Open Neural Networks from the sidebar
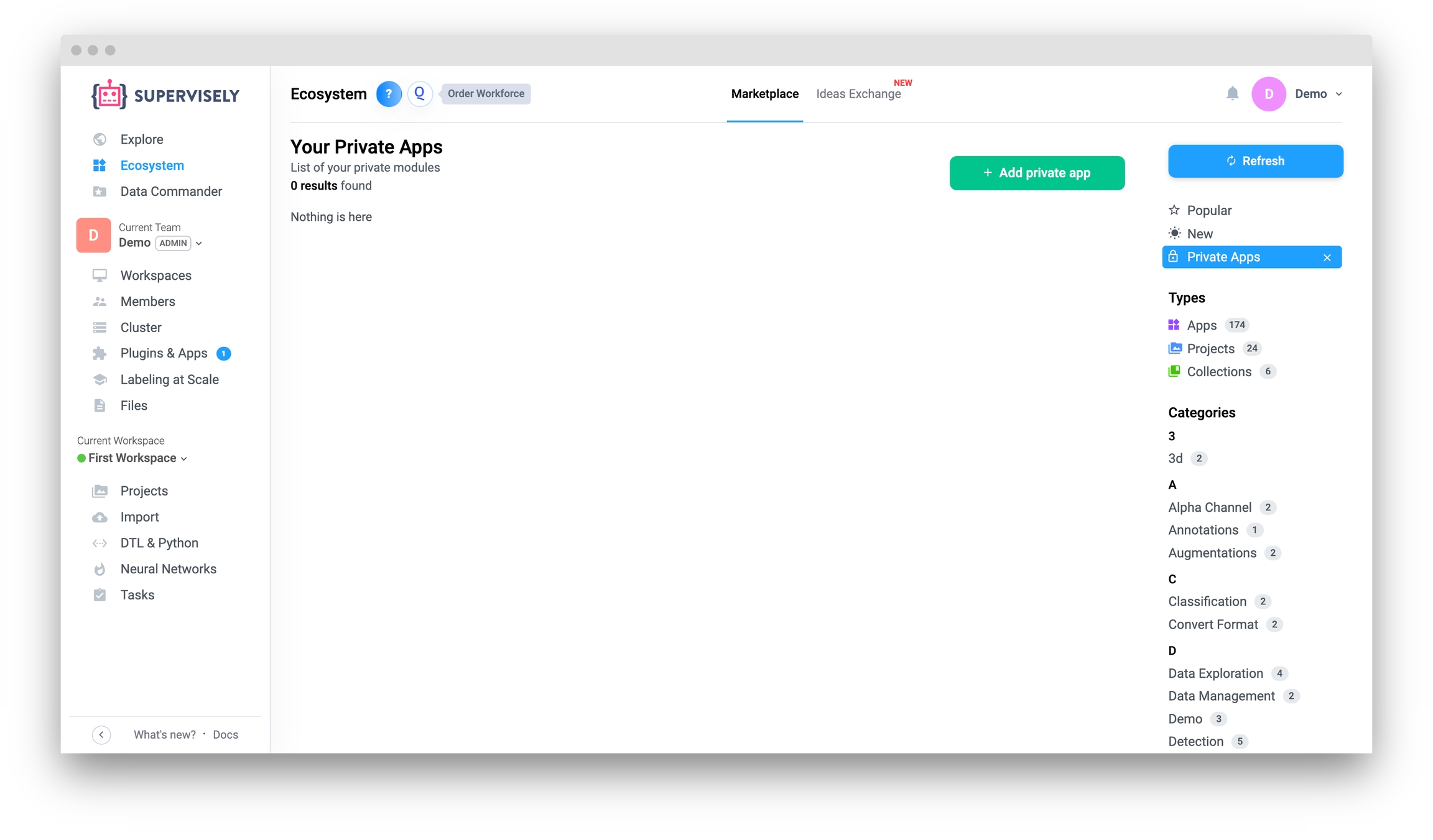This screenshot has height=840, width=1433. point(168,569)
